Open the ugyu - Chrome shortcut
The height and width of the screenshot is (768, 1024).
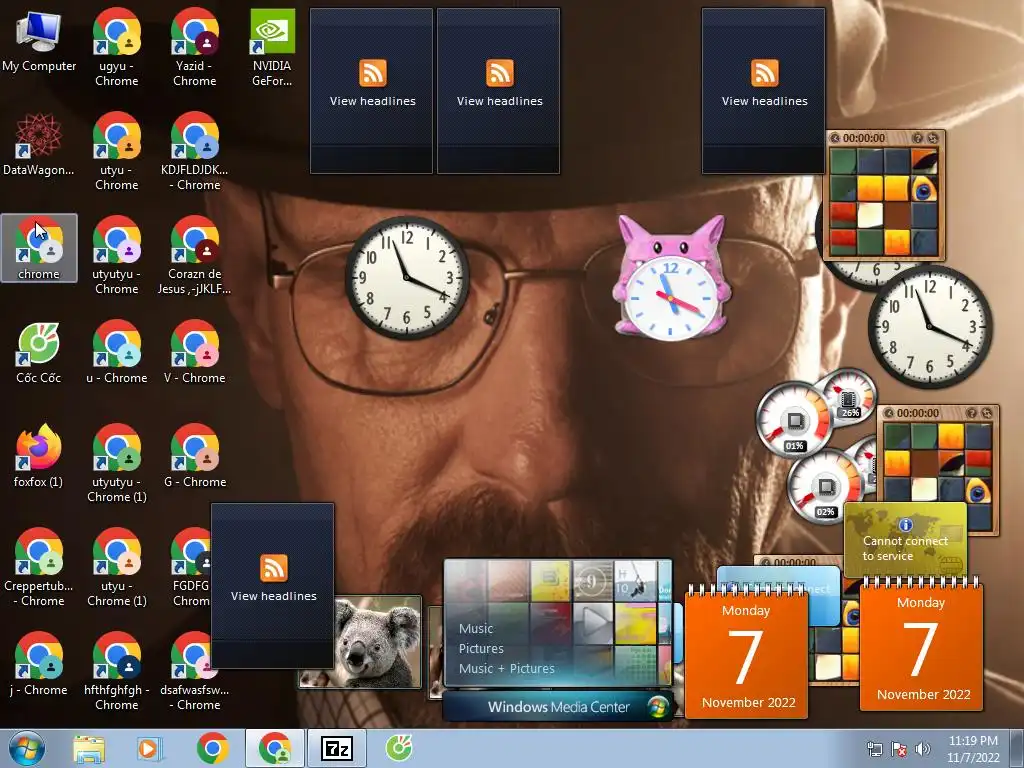(x=116, y=48)
